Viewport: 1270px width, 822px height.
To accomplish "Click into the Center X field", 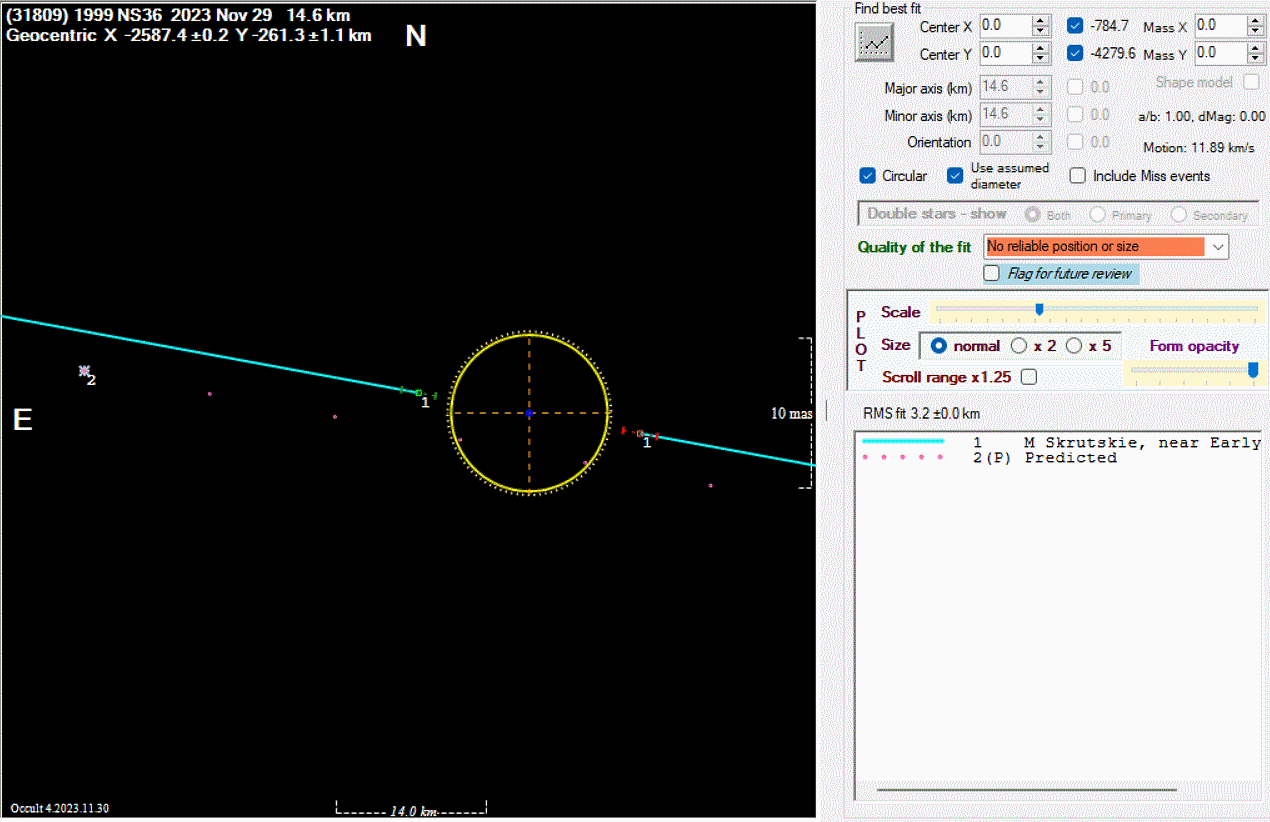I will point(1006,25).
